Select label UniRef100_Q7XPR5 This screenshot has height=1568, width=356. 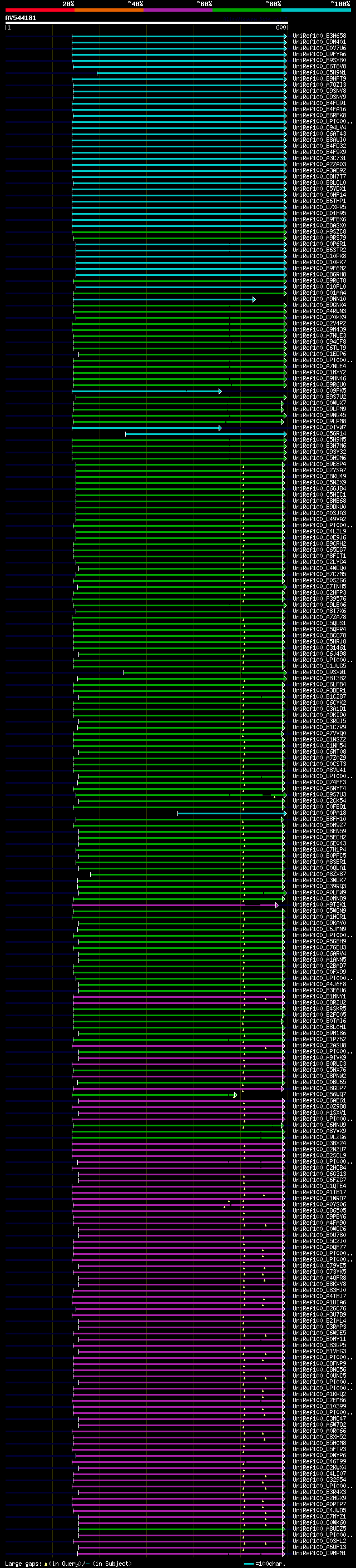pos(319,207)
